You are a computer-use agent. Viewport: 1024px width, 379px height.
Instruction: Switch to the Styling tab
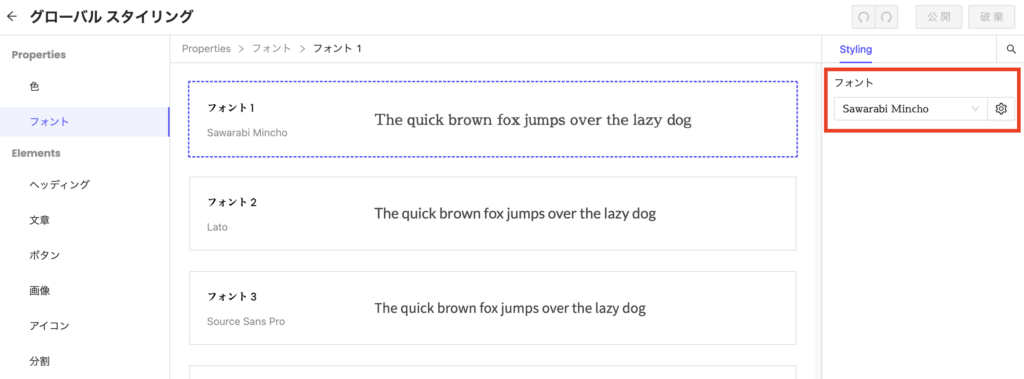tap(856, 49)
